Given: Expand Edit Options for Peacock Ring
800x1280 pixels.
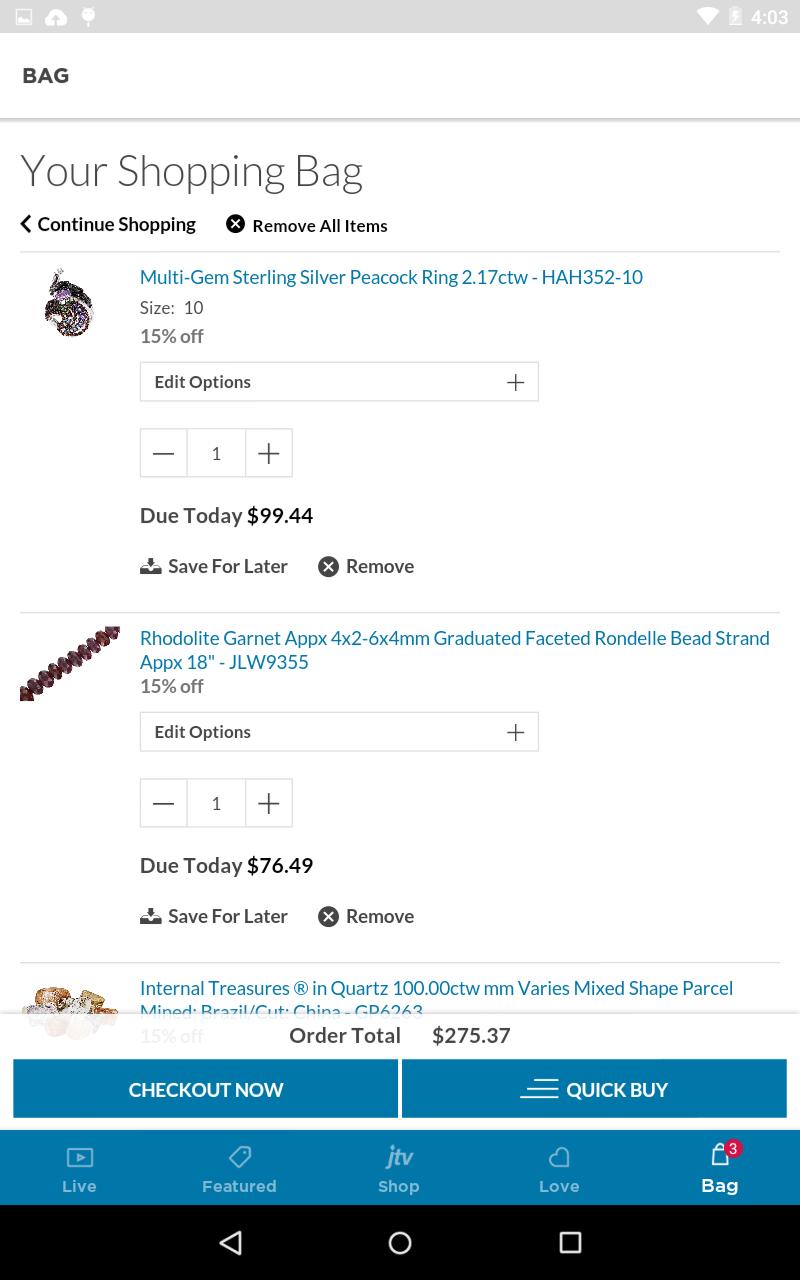Looking at the screenshot, I should pos(339,382).
